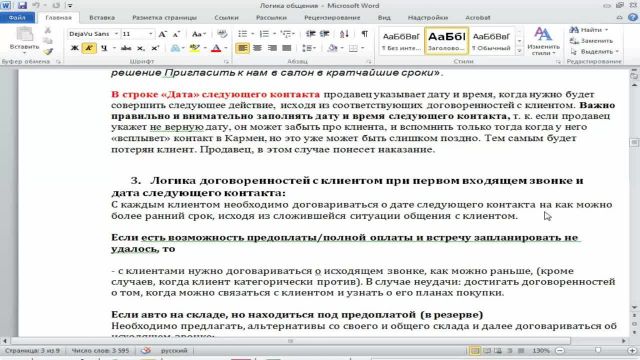Screen dimensions: 640x360
Task: Select the align left button
Action: click(x=242, y=48)
